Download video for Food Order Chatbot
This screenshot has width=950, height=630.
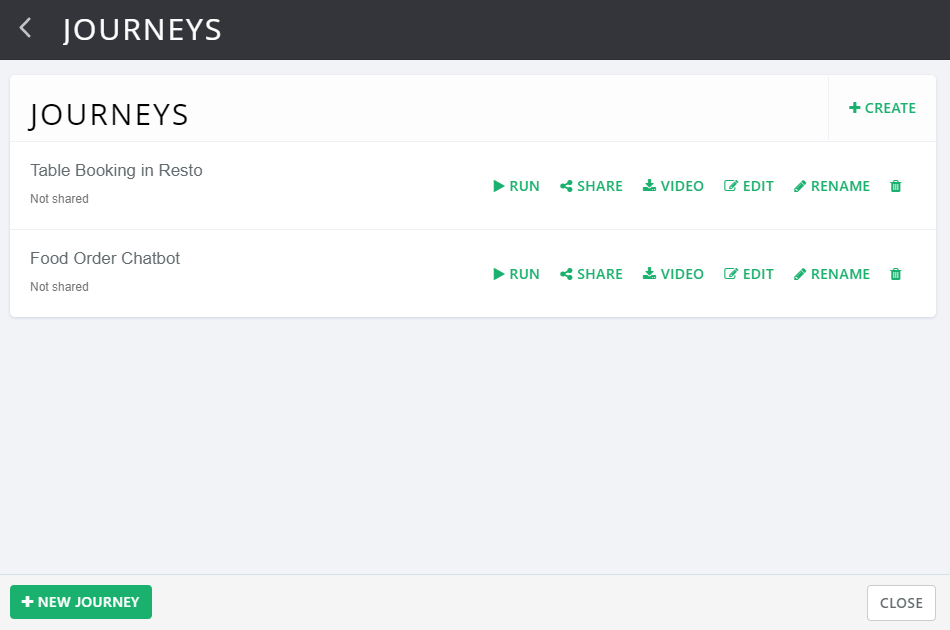(x=673, y=274)
